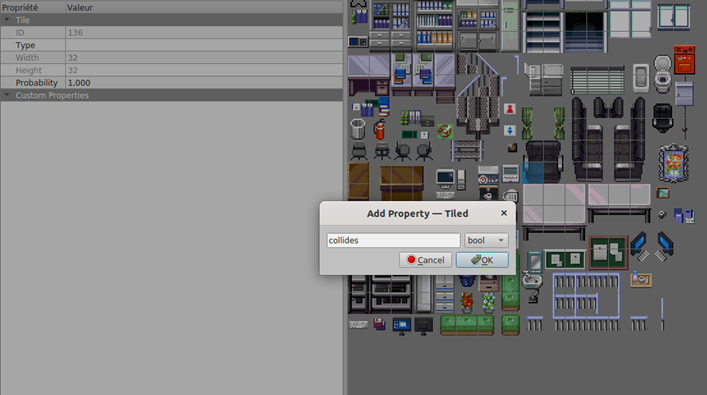Select the highlighted blue armchair tile
Screen dimensions: 707x395
tap(533, 173)
